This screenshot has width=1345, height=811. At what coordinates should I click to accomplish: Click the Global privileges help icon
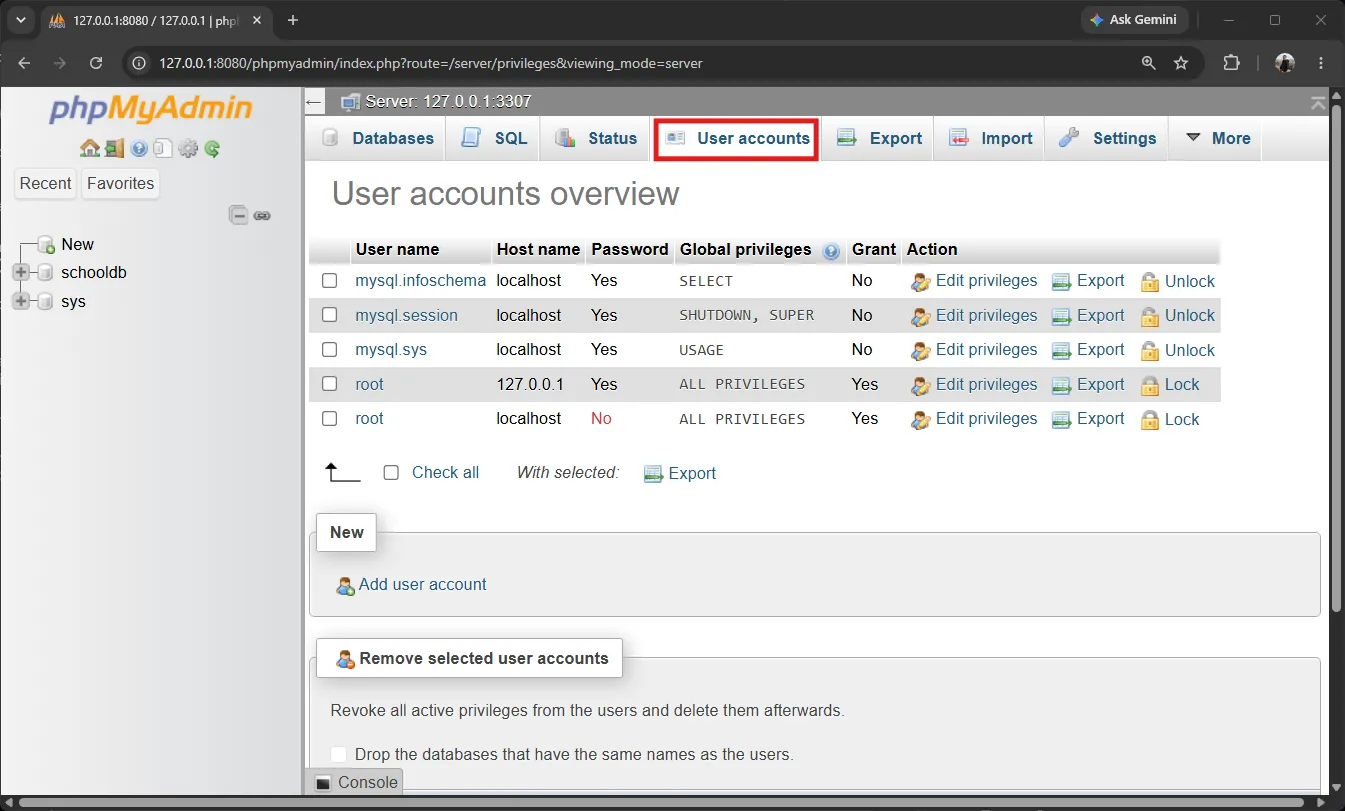point(830,251)
